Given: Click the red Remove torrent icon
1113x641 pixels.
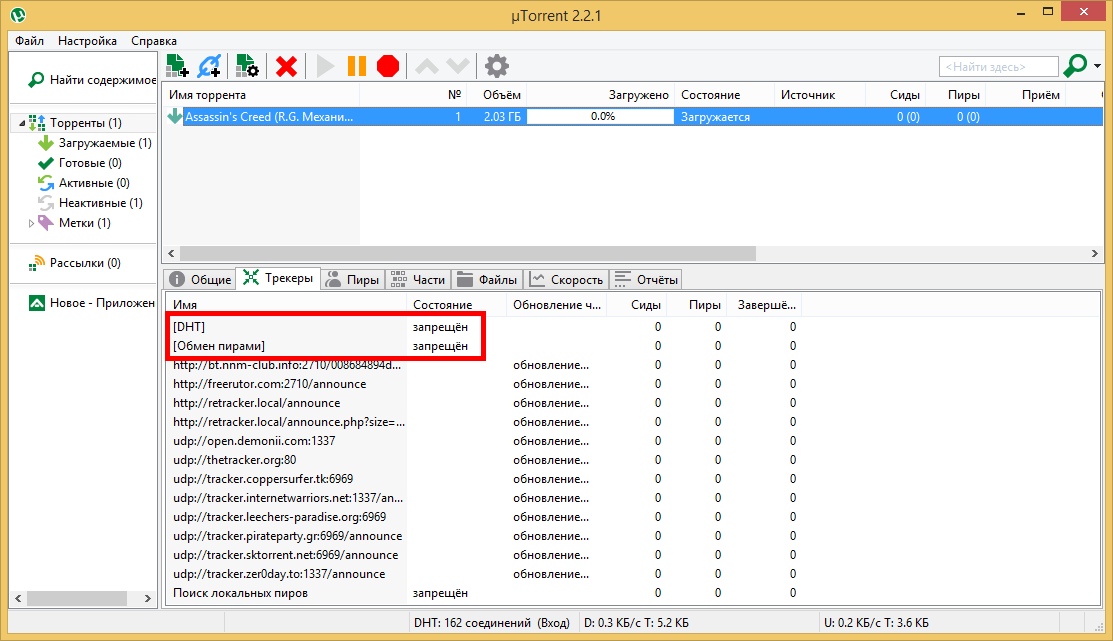Looking at the screenshot, I should point(285,65).
